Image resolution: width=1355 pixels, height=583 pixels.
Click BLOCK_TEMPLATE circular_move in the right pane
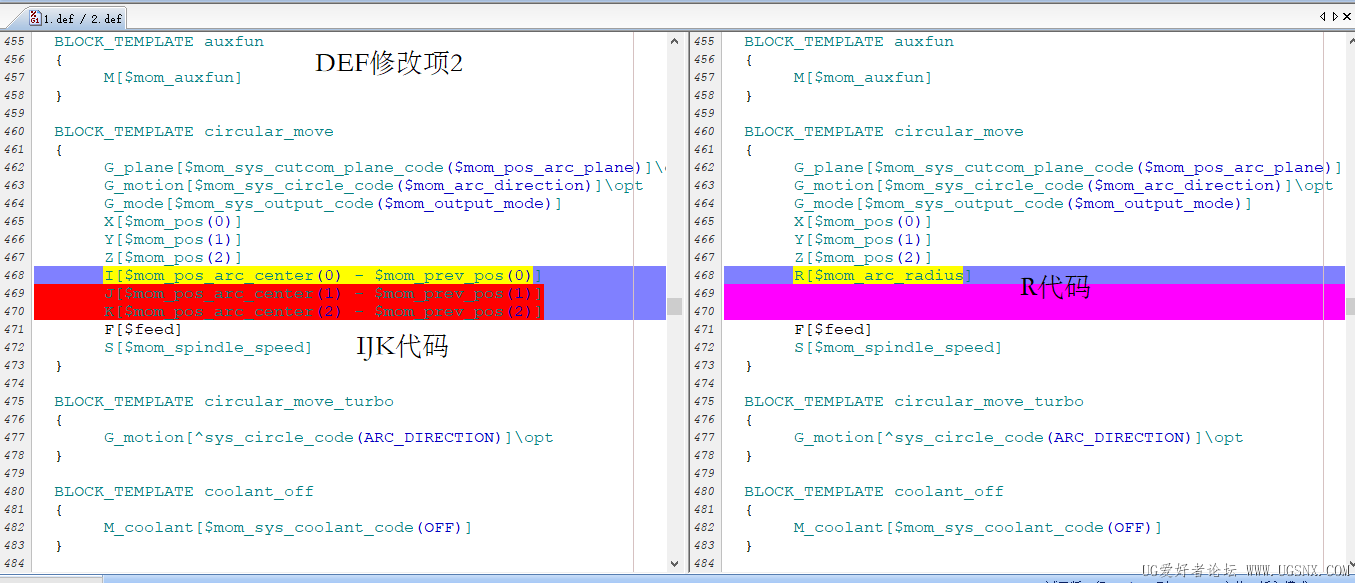tap(884, 131)
